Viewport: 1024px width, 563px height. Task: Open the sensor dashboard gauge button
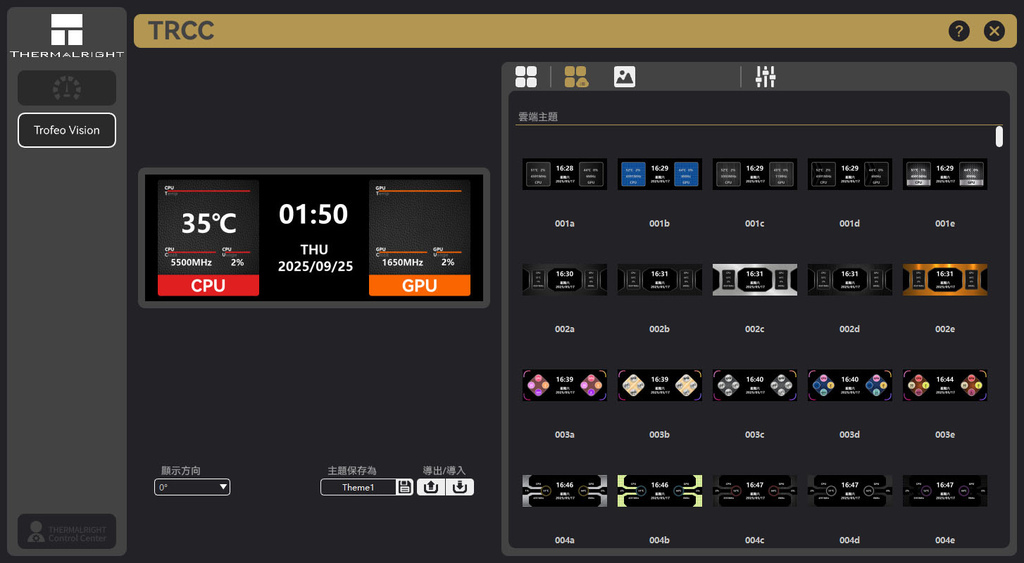click(x=67, y=88)
